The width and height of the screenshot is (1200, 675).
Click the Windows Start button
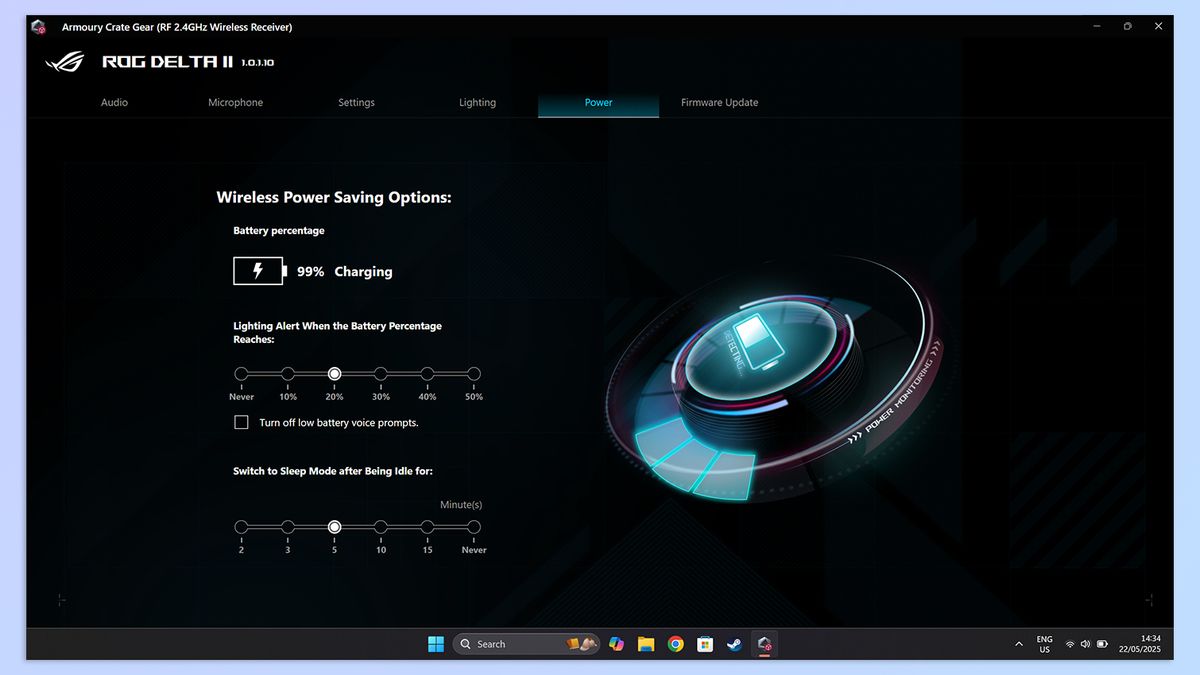(x=435, y=644)
